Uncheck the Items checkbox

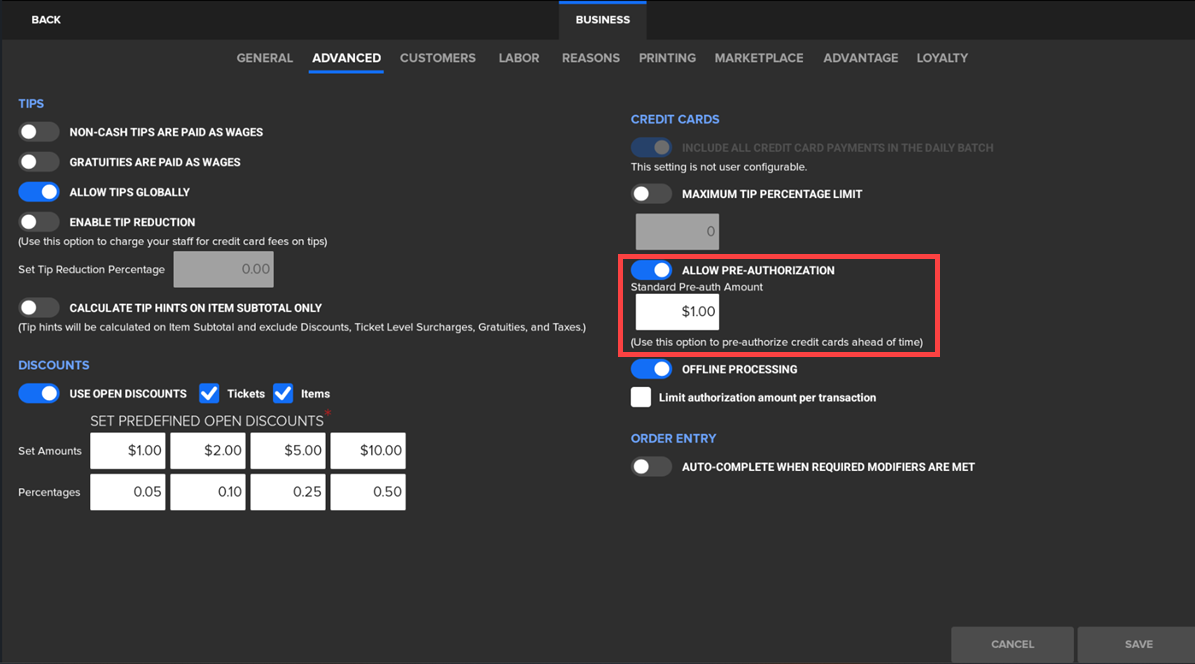click(x=284, y=394)
